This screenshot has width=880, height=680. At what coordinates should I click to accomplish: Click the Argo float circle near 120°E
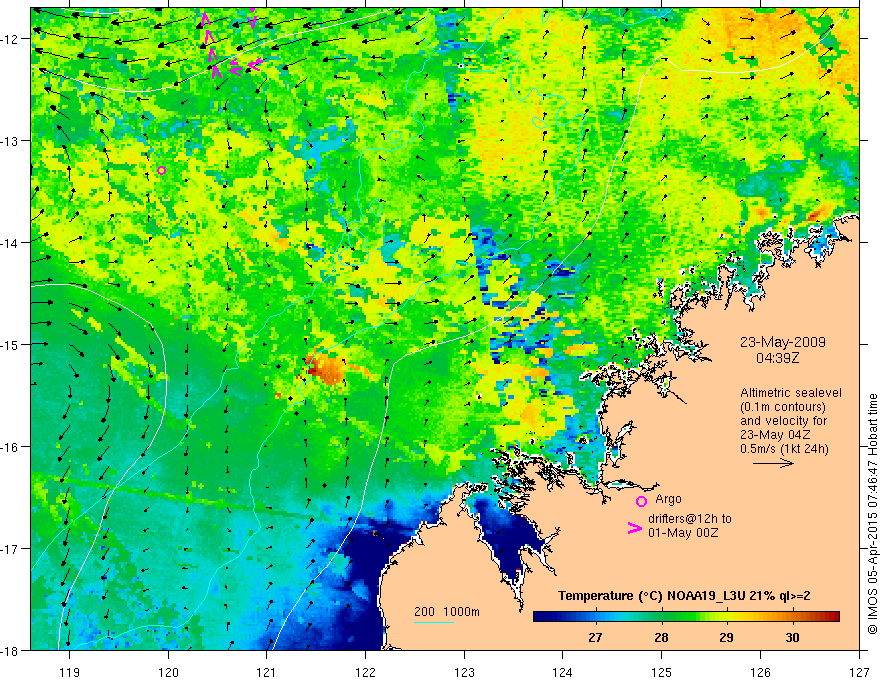(162, 170)
